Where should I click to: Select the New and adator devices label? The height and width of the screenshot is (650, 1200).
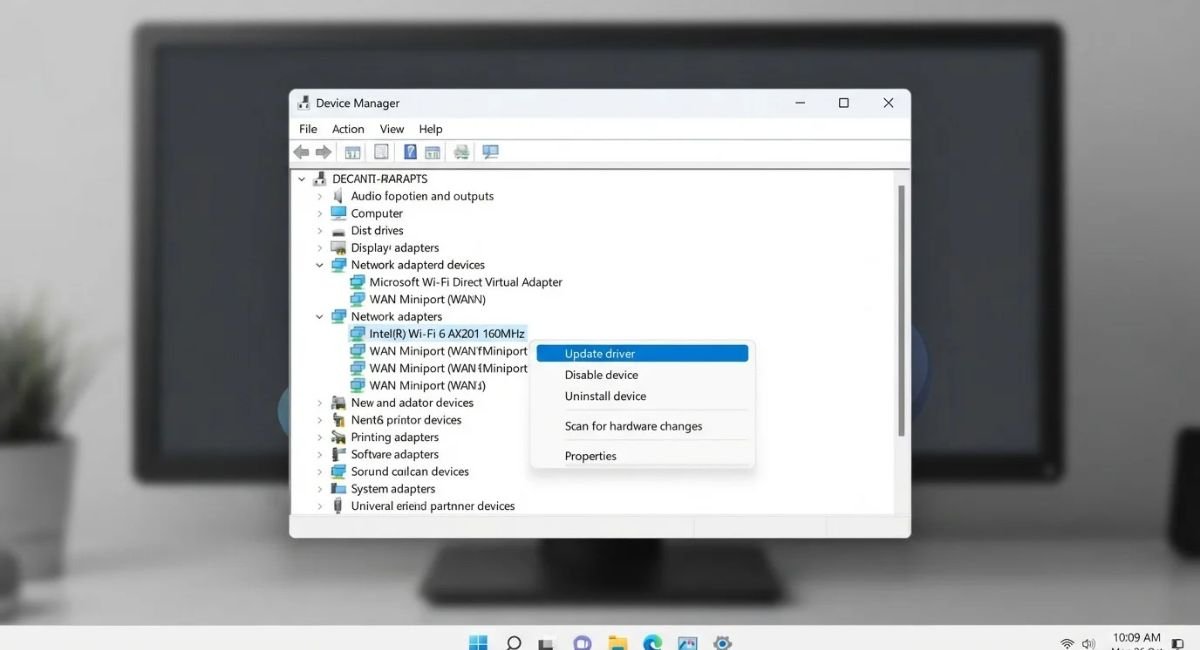click(x=412, y=403)
